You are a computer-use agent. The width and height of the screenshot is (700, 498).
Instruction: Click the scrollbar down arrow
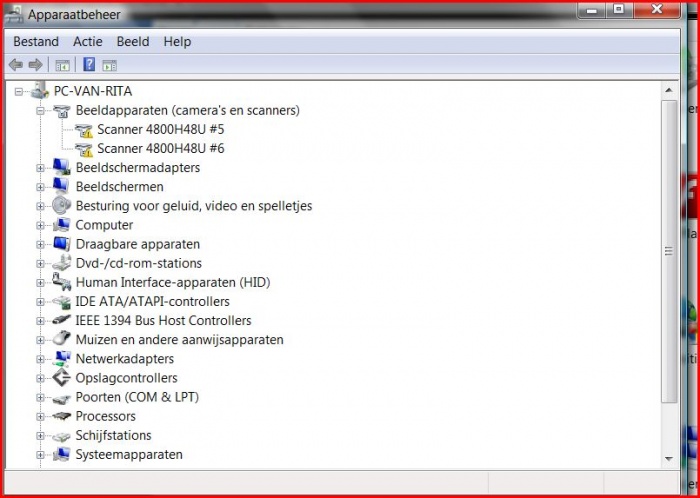[669, 458]
